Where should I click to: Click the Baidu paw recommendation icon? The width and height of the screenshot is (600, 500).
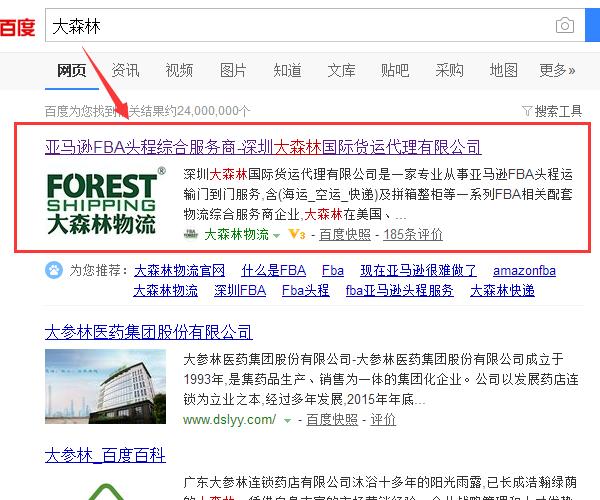tap(54, 270)
